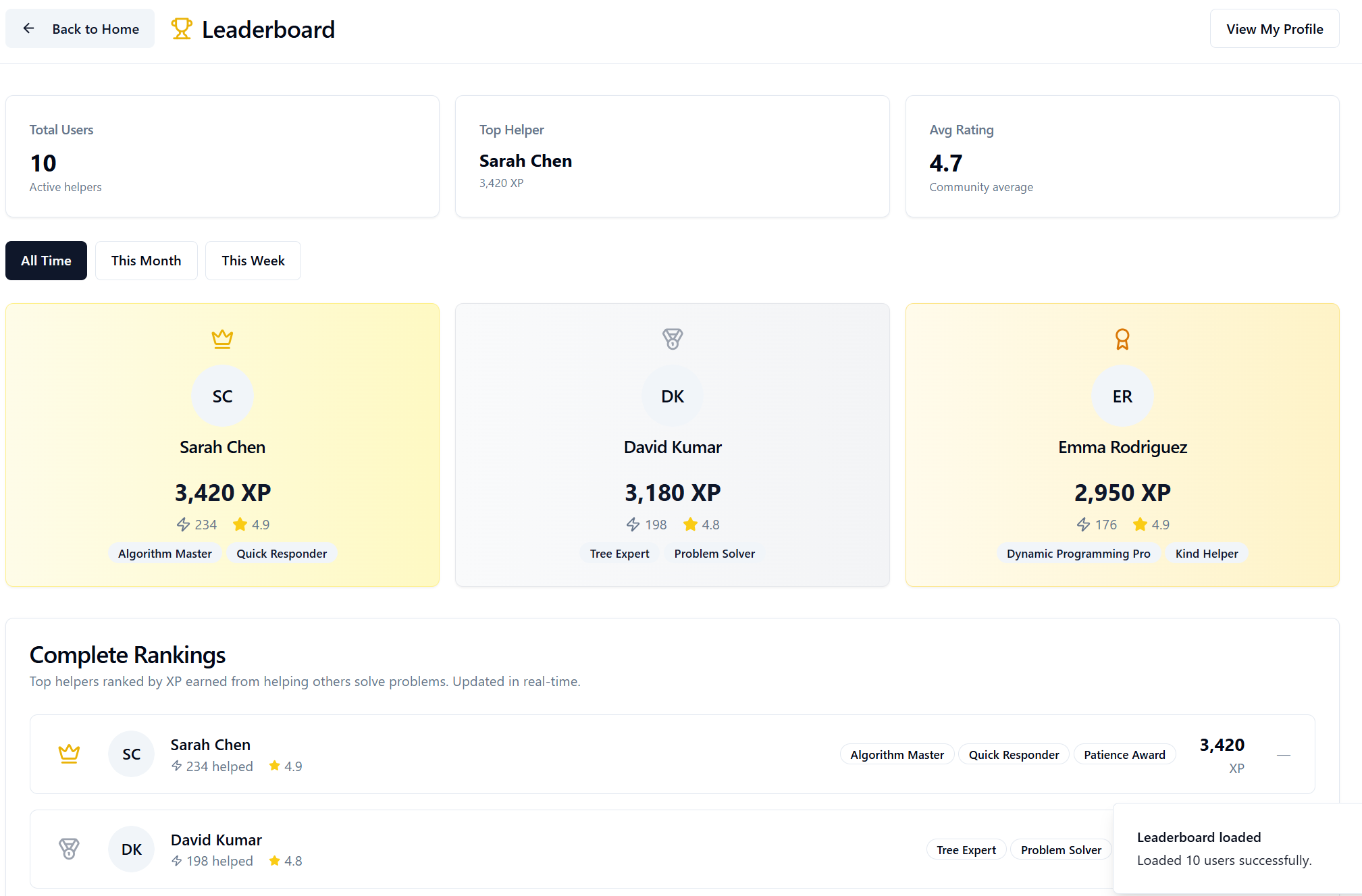The width and height of the screenshot is (1362, 896).
Task: Click the gold crown on Sarah Chen's podium card
Action: click(x=222, y=338)
